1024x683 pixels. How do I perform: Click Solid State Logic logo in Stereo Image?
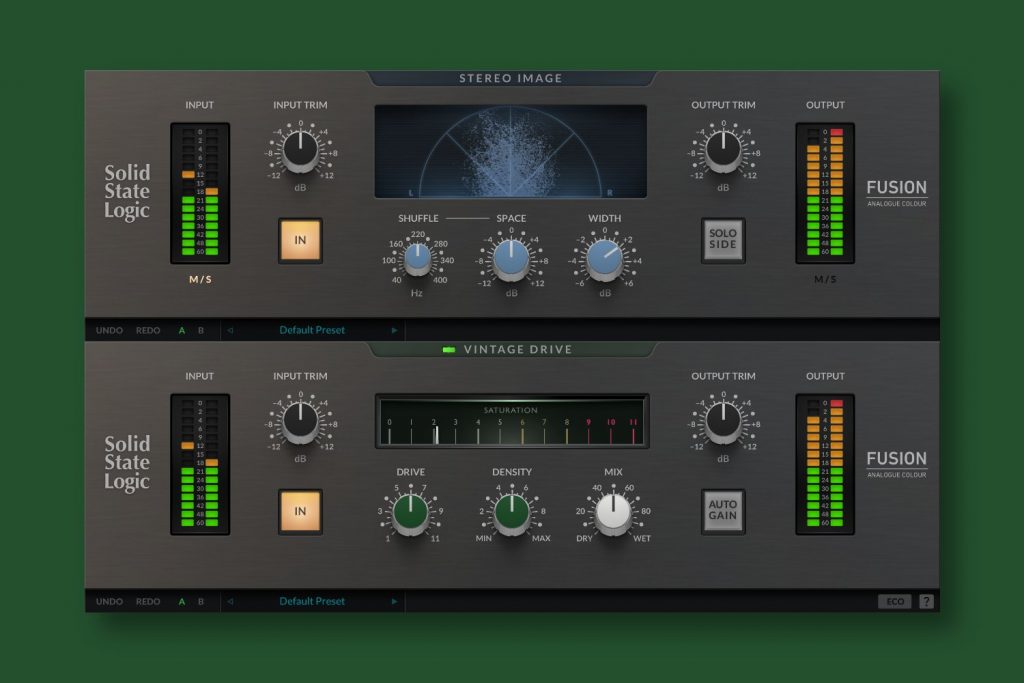(127, 191)
